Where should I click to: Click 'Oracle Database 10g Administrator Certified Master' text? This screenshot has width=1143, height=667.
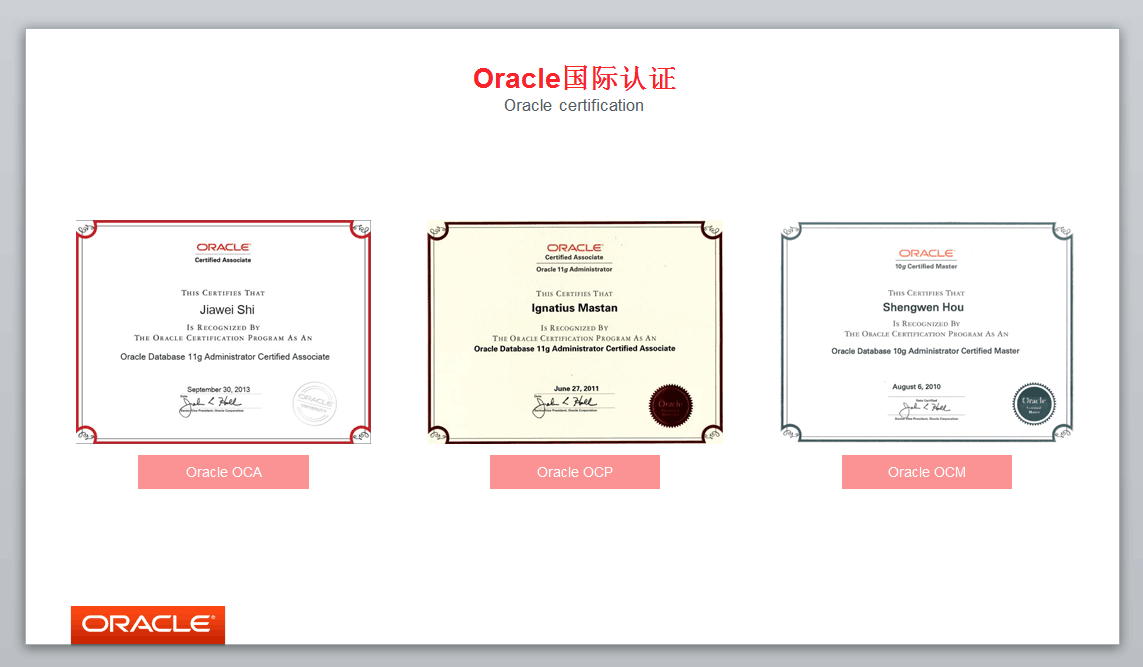tap(925, 351)
